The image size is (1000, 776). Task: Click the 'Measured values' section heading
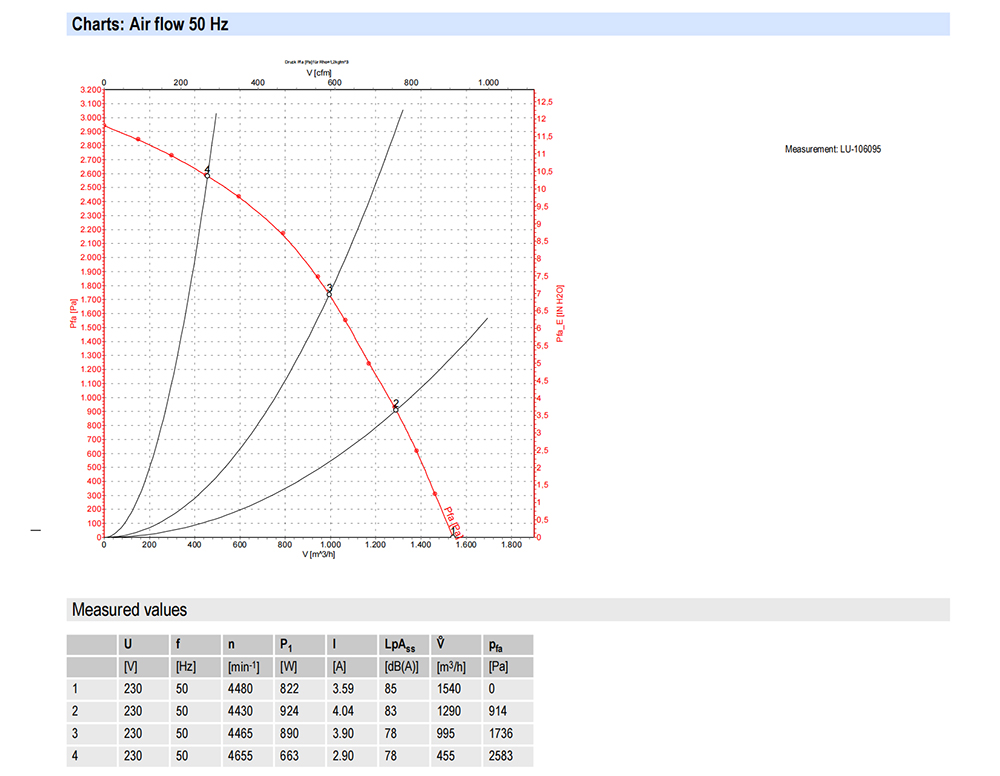click(129, 610)
